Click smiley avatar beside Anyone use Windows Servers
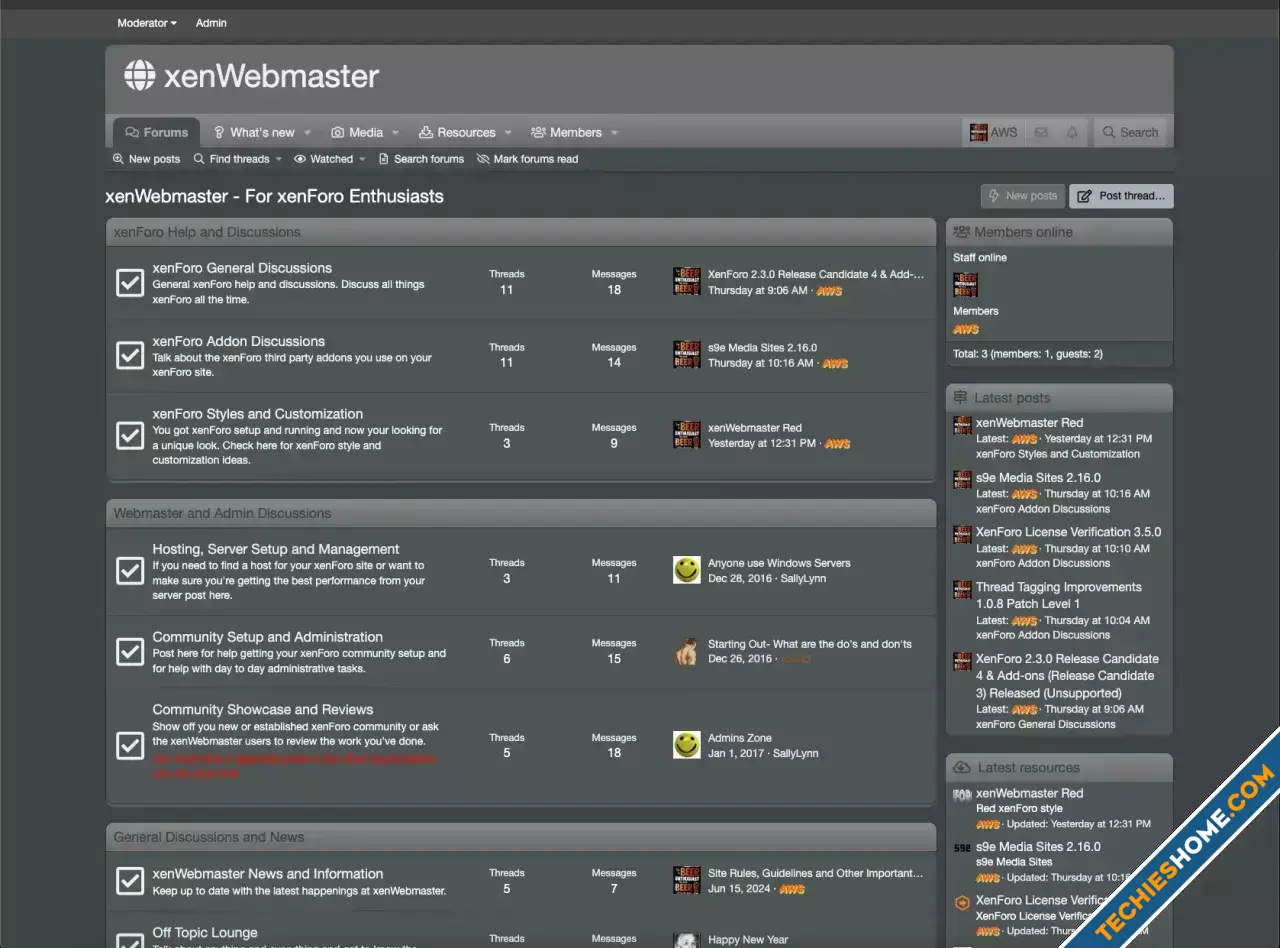The image size is (1280, 948). (687, 570)
